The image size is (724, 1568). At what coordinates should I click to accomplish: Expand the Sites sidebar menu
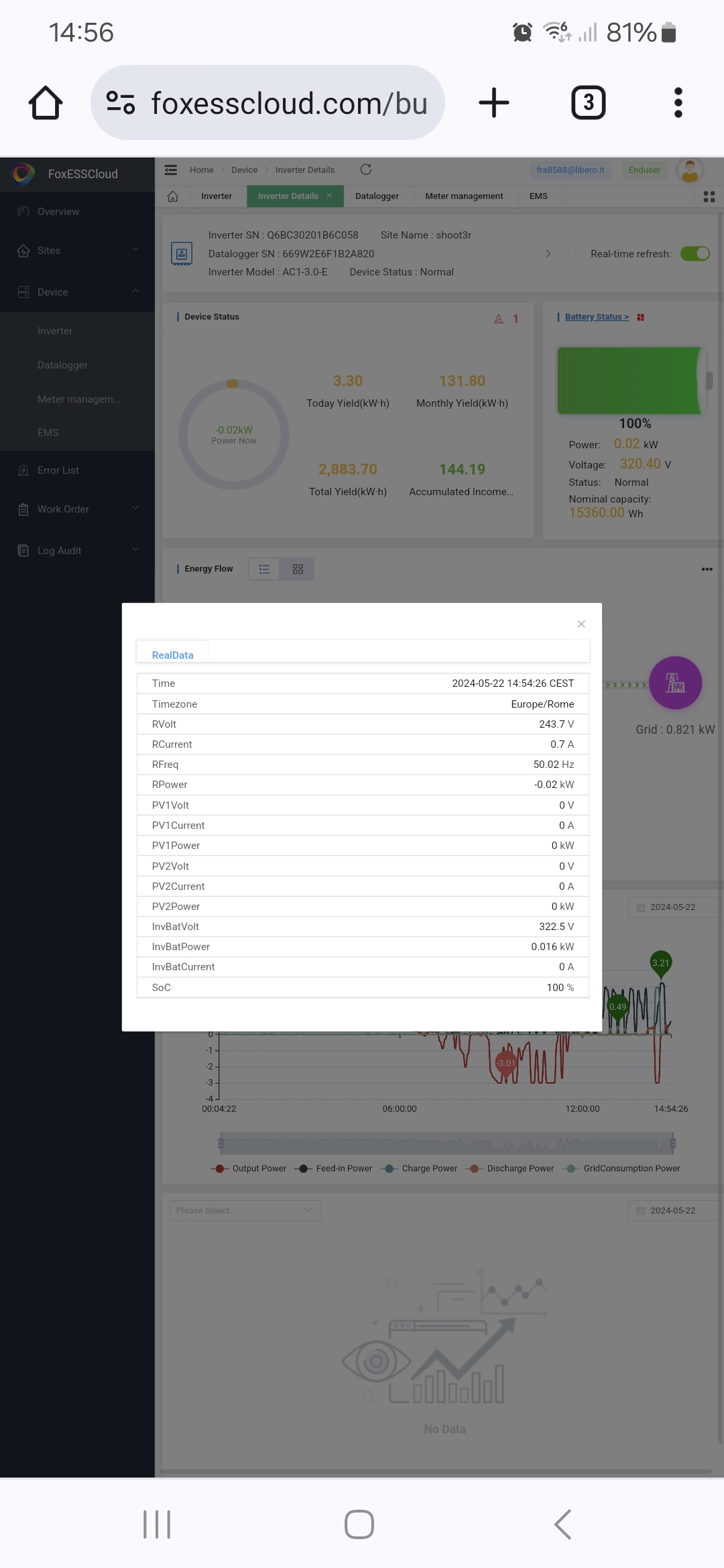click(x=77, y=251)
